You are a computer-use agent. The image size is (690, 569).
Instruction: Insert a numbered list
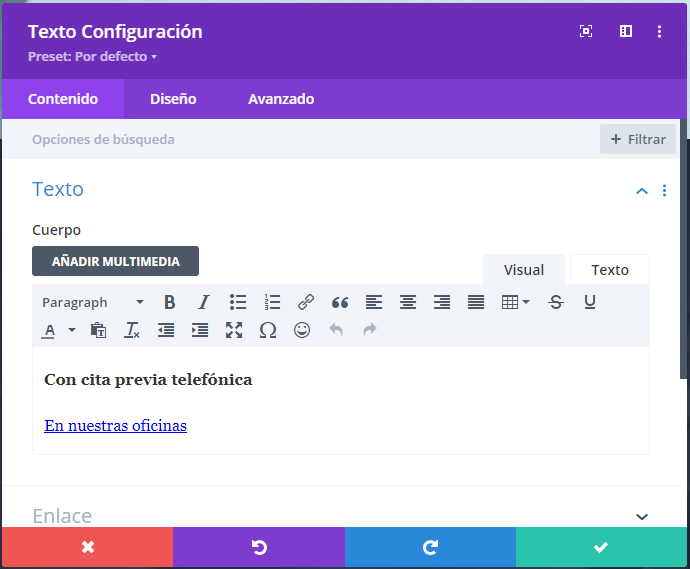tap(272, 302)
